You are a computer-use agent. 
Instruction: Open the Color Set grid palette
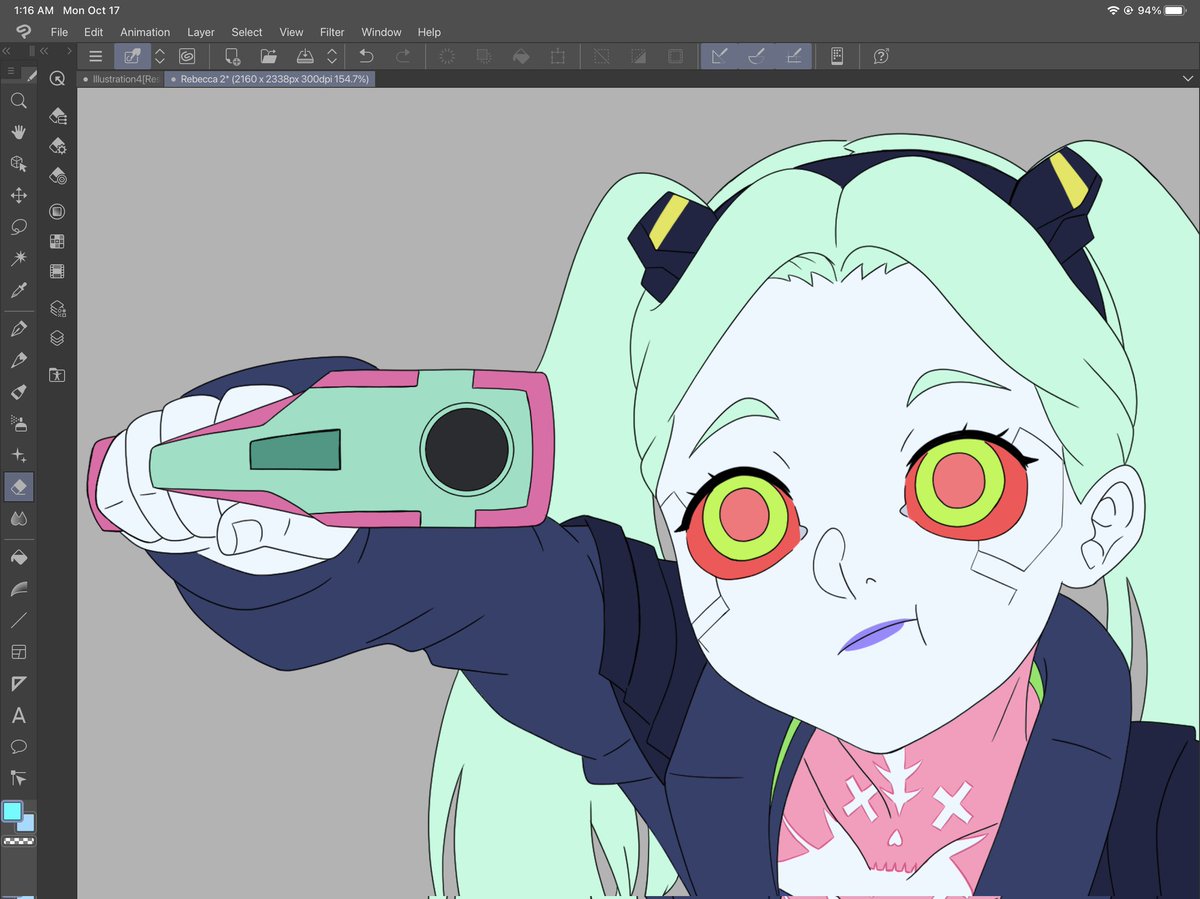tap(57, 241)
